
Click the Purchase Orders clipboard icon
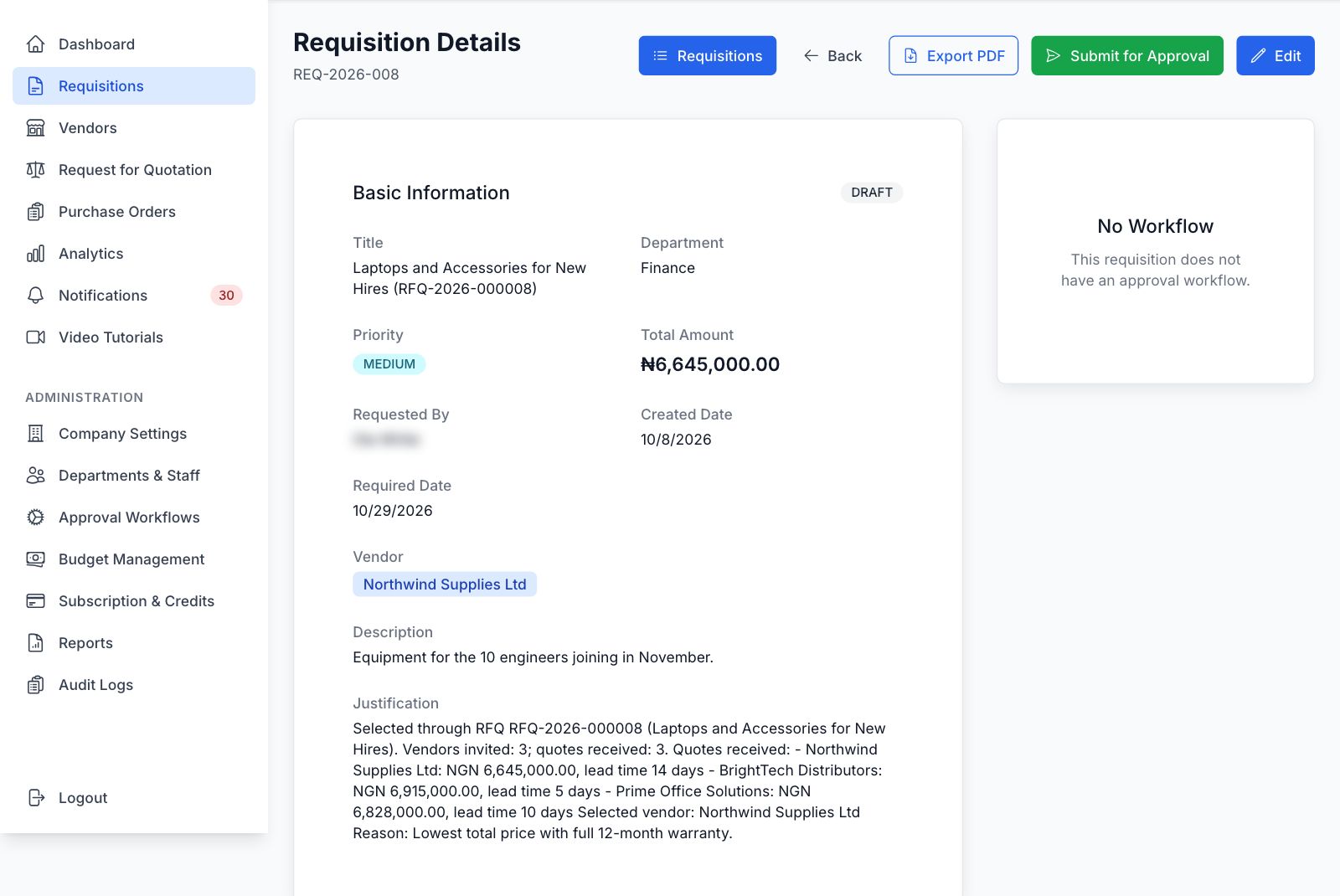pos(35,212)
